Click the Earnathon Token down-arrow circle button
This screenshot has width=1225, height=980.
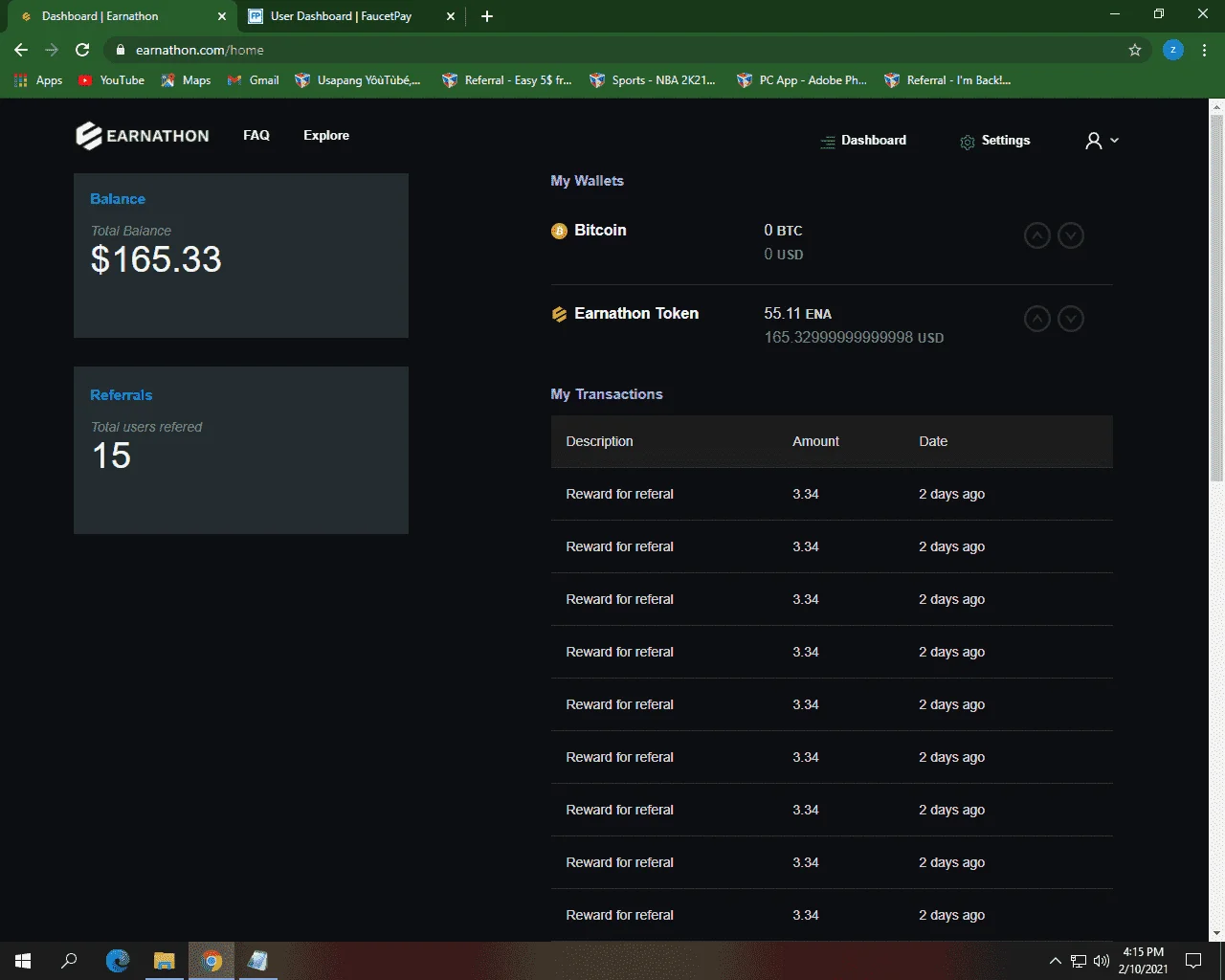(1071, 319)
